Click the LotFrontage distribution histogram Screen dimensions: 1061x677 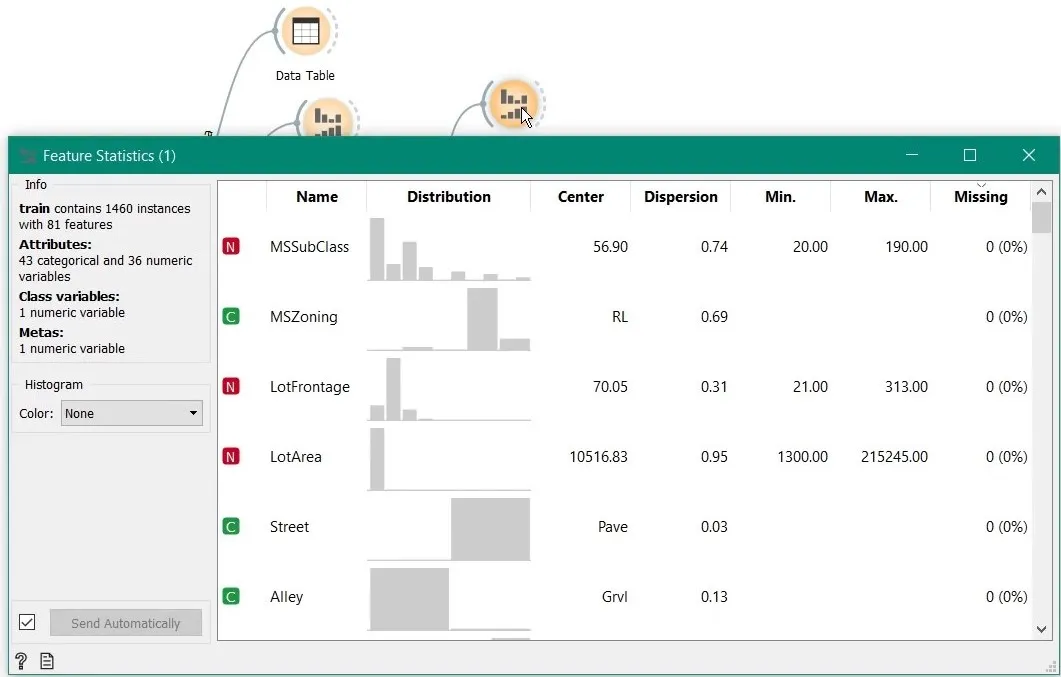coord(449,388)
